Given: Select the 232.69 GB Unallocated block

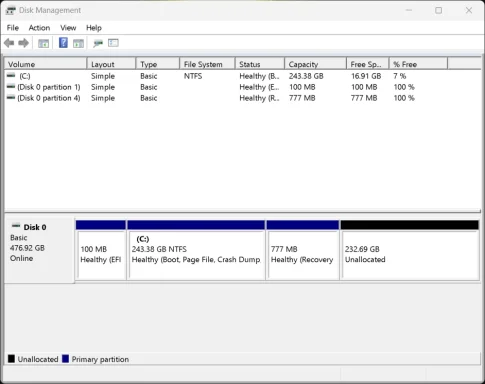Looking at the screenshot, I should pos(410,250).
